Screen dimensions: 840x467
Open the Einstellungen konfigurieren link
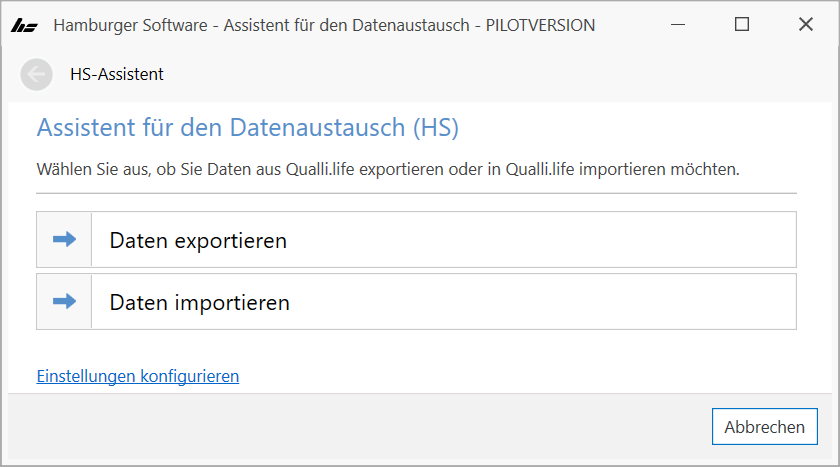pyautogui.click(x=138, y=377)
